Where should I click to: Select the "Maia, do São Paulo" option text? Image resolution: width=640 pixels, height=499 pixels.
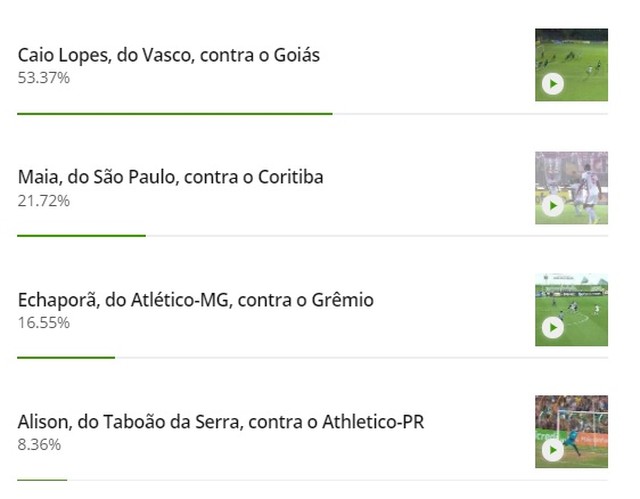170,177
